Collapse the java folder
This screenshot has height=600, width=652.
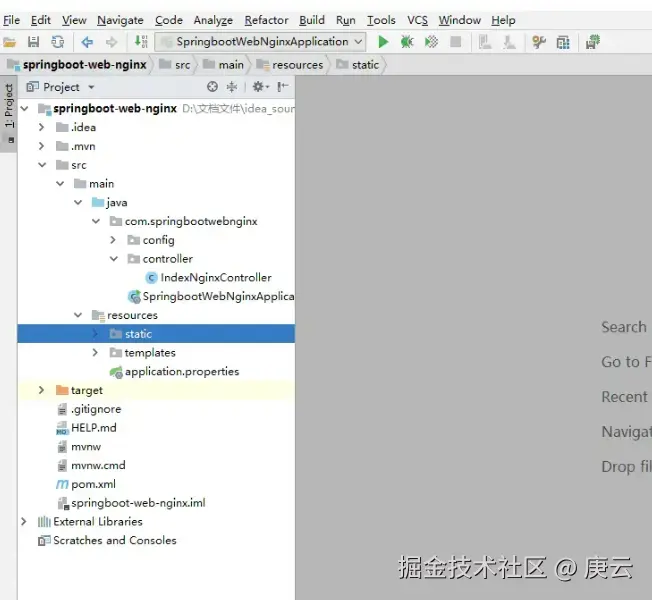coord(78,202)
